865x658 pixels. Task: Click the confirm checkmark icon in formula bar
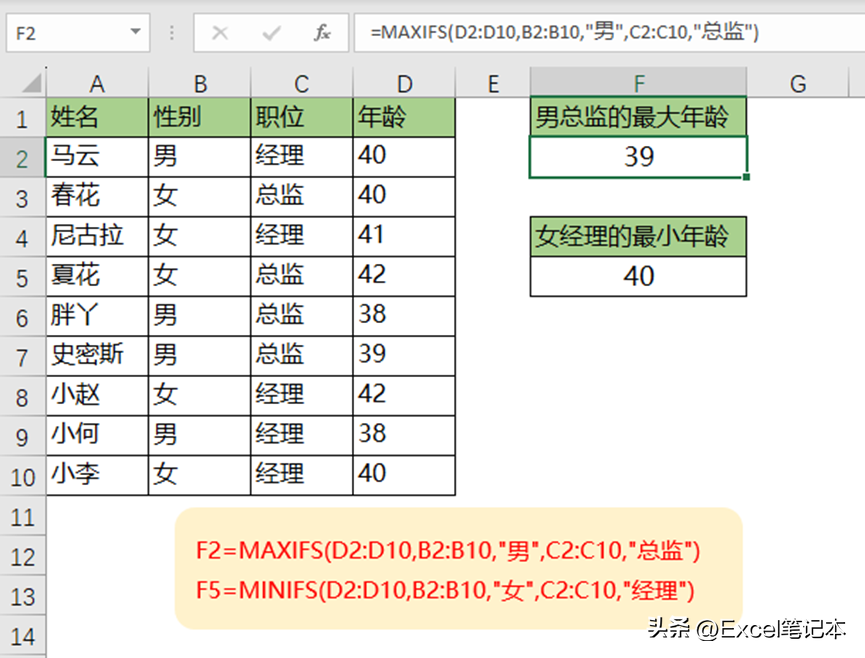(271, 34)
